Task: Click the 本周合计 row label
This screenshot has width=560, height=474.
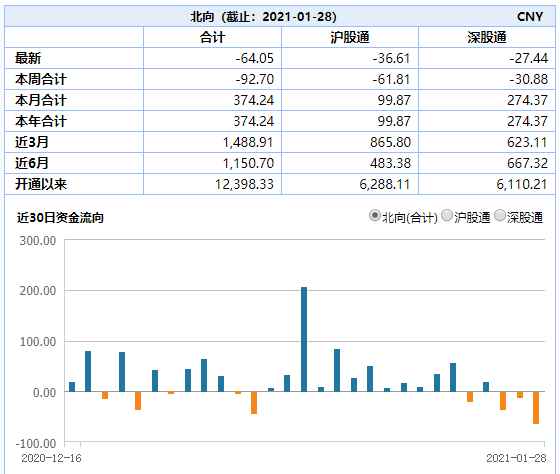Action: point(41,79)
